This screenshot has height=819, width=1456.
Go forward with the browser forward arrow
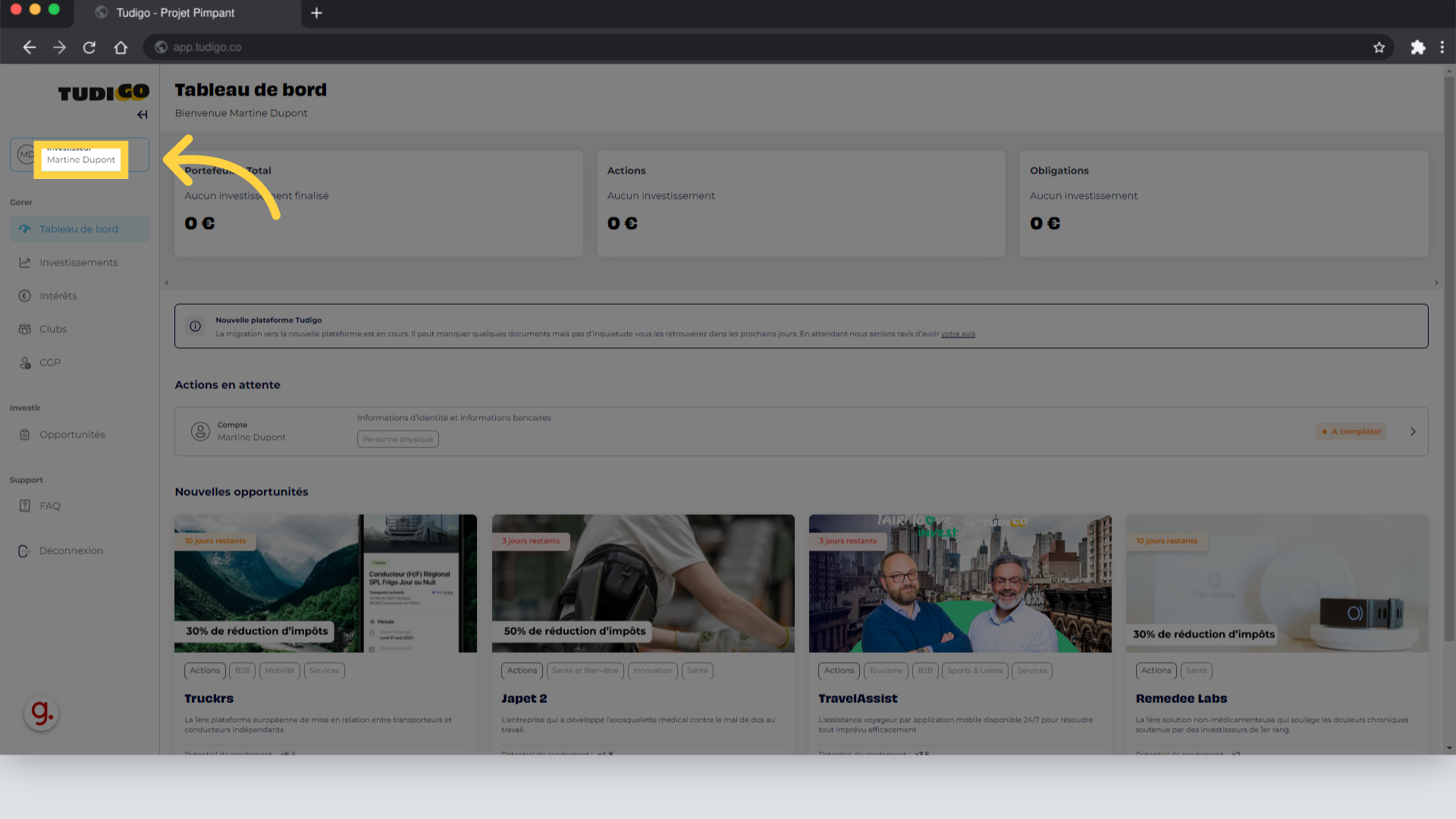(59, 47)
